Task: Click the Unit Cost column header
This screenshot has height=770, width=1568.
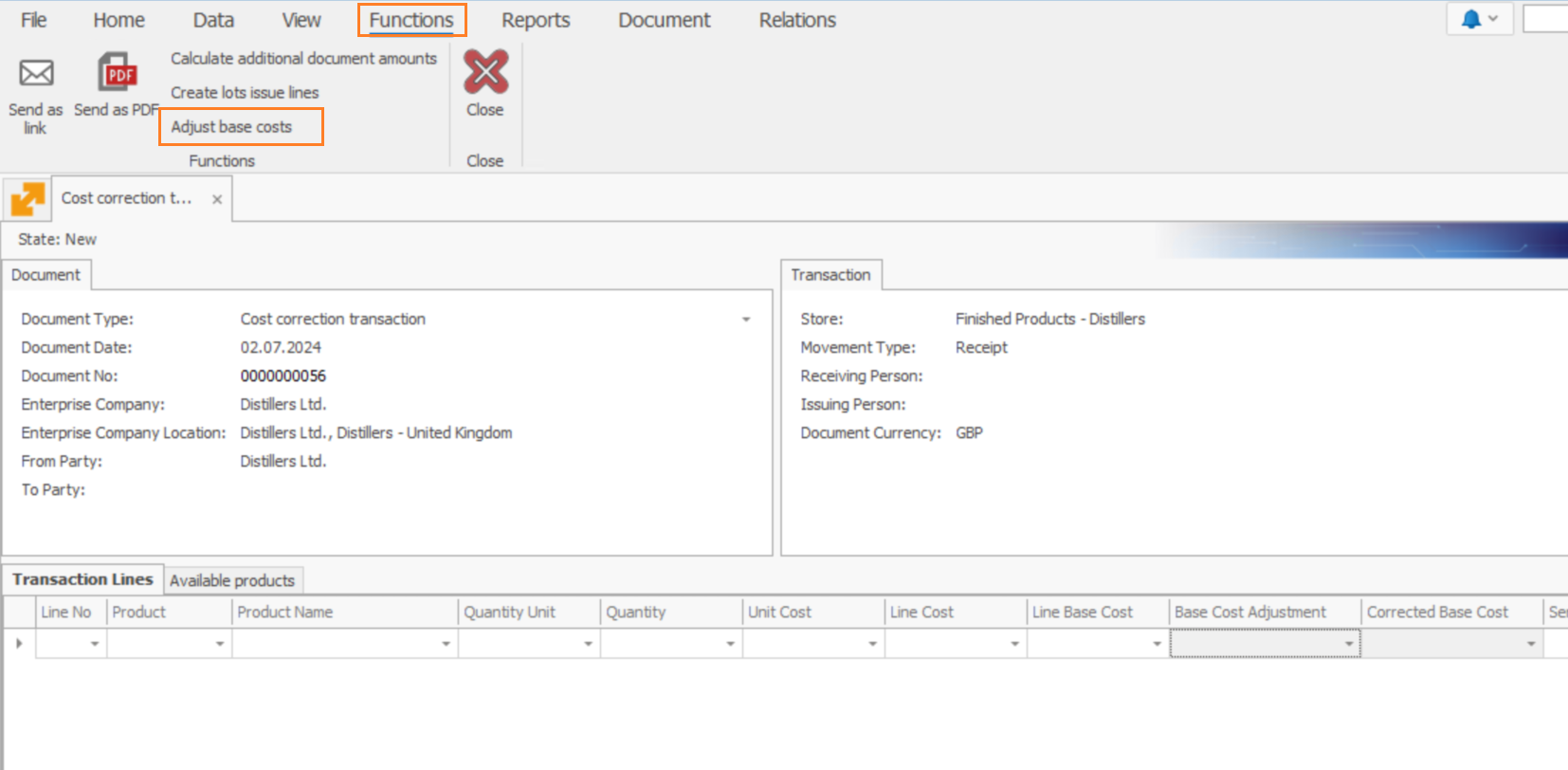Action: pos(813,612)
